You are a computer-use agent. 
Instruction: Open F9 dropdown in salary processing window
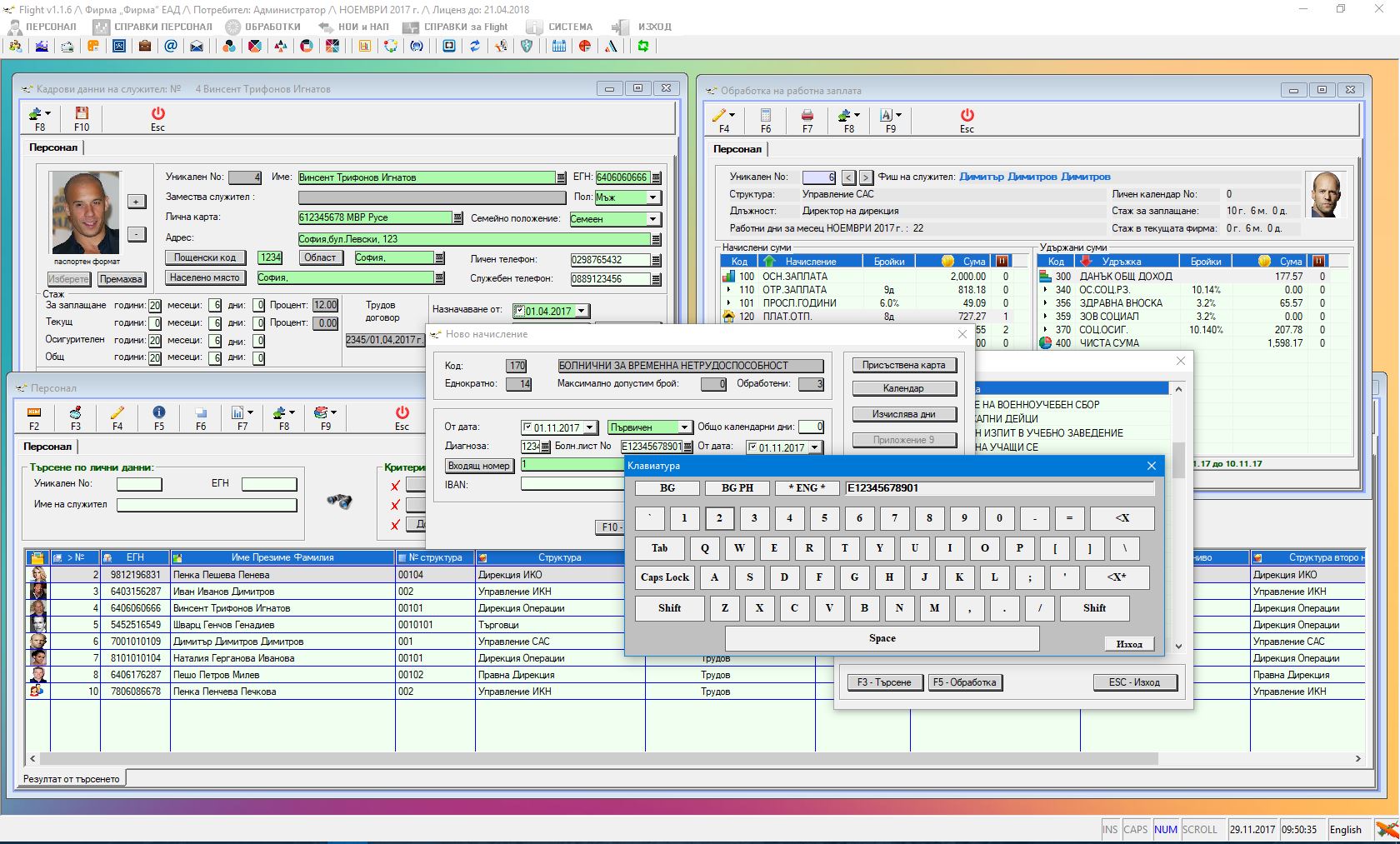(899, 115)
